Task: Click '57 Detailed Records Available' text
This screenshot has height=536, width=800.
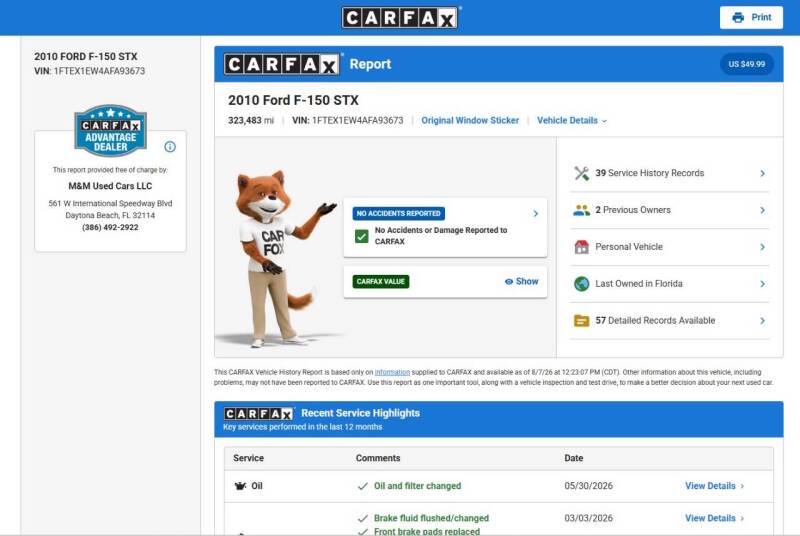Action: (x=655, y=321)
